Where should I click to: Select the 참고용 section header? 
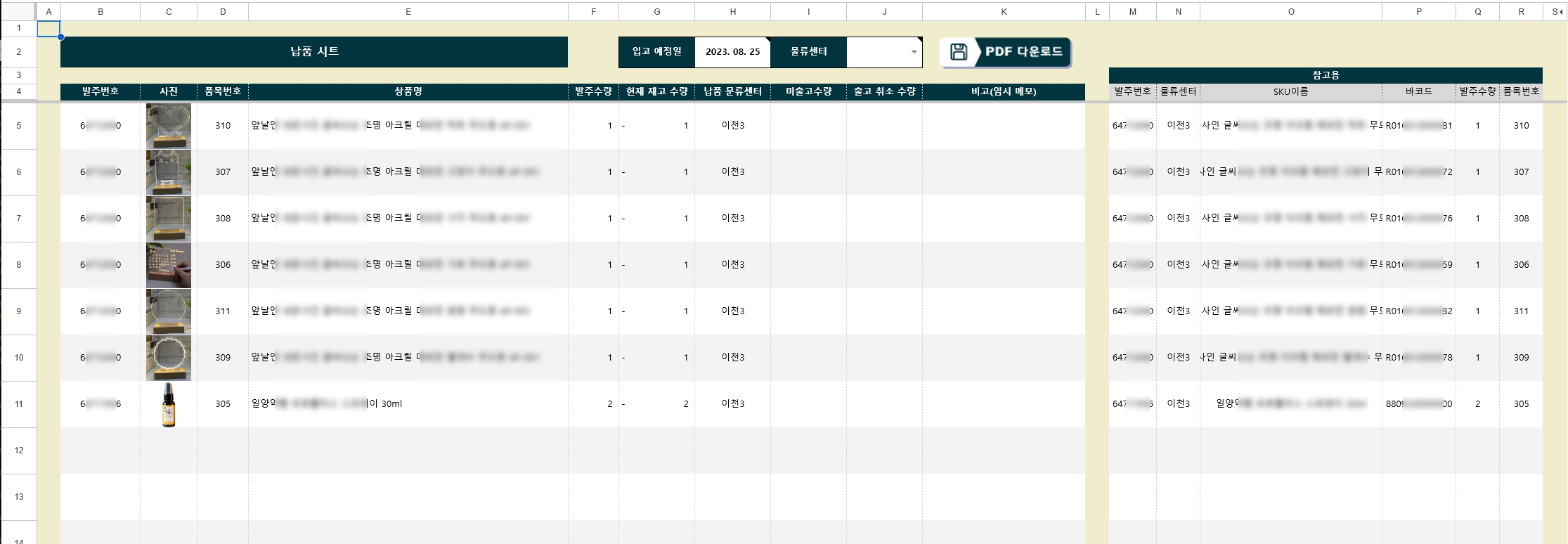click(x=1326, y=75)
